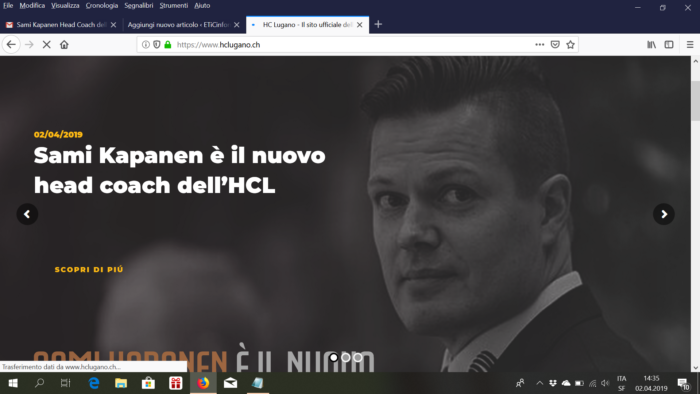Go back with the browser back arrow
The height and width of the screenshot is (394, 700).
pos(11,45)
